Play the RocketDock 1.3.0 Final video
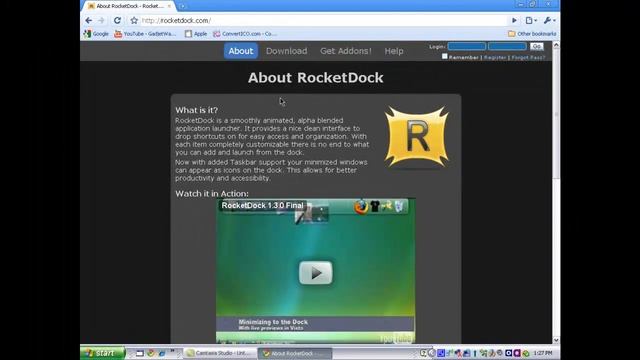640x360 pixels. [x=316, y=273]
